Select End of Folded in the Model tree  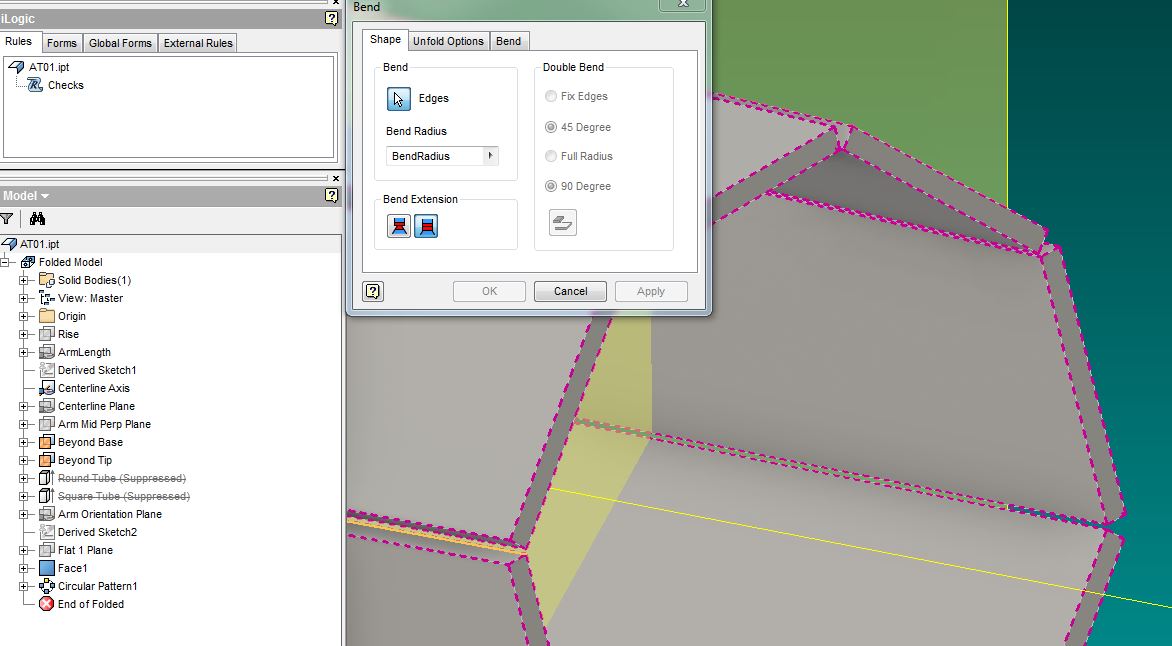click(x=90, y=604)
